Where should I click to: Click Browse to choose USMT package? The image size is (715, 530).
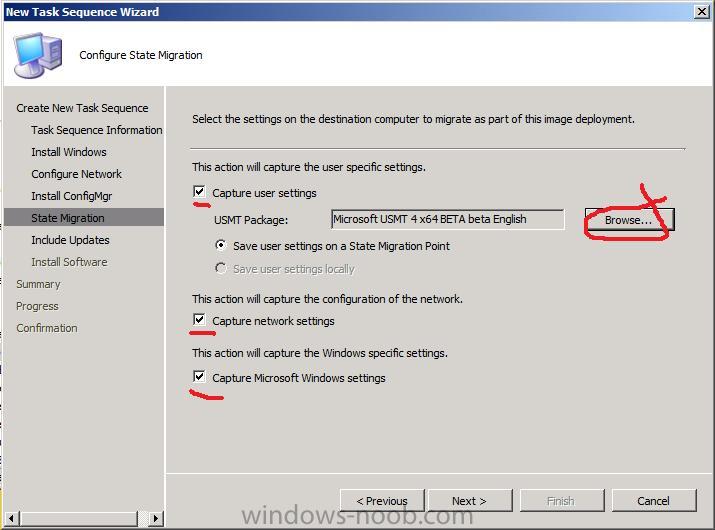(x=629, y=220)
